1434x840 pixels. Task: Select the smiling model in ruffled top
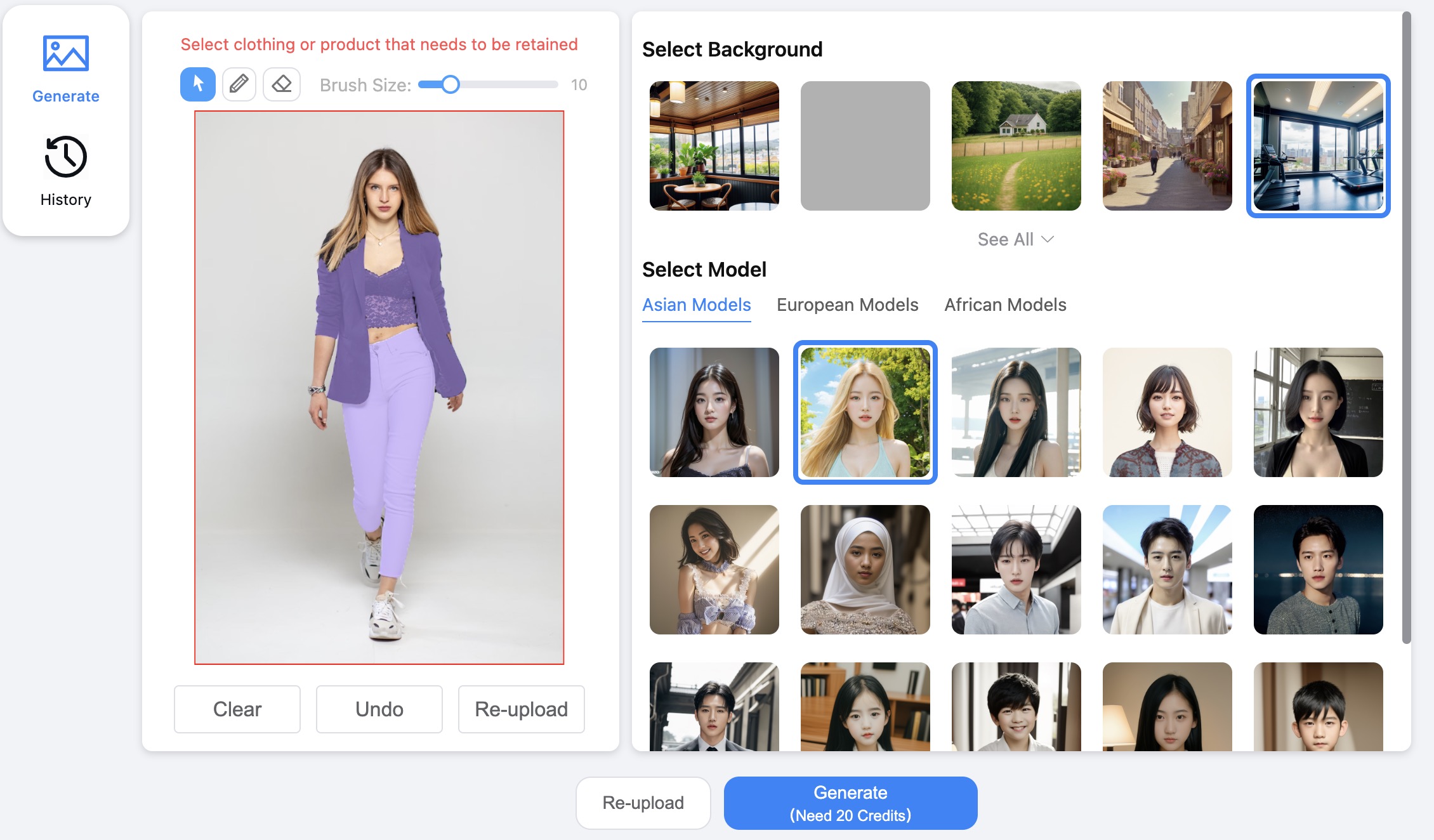[x=714, y=570]
